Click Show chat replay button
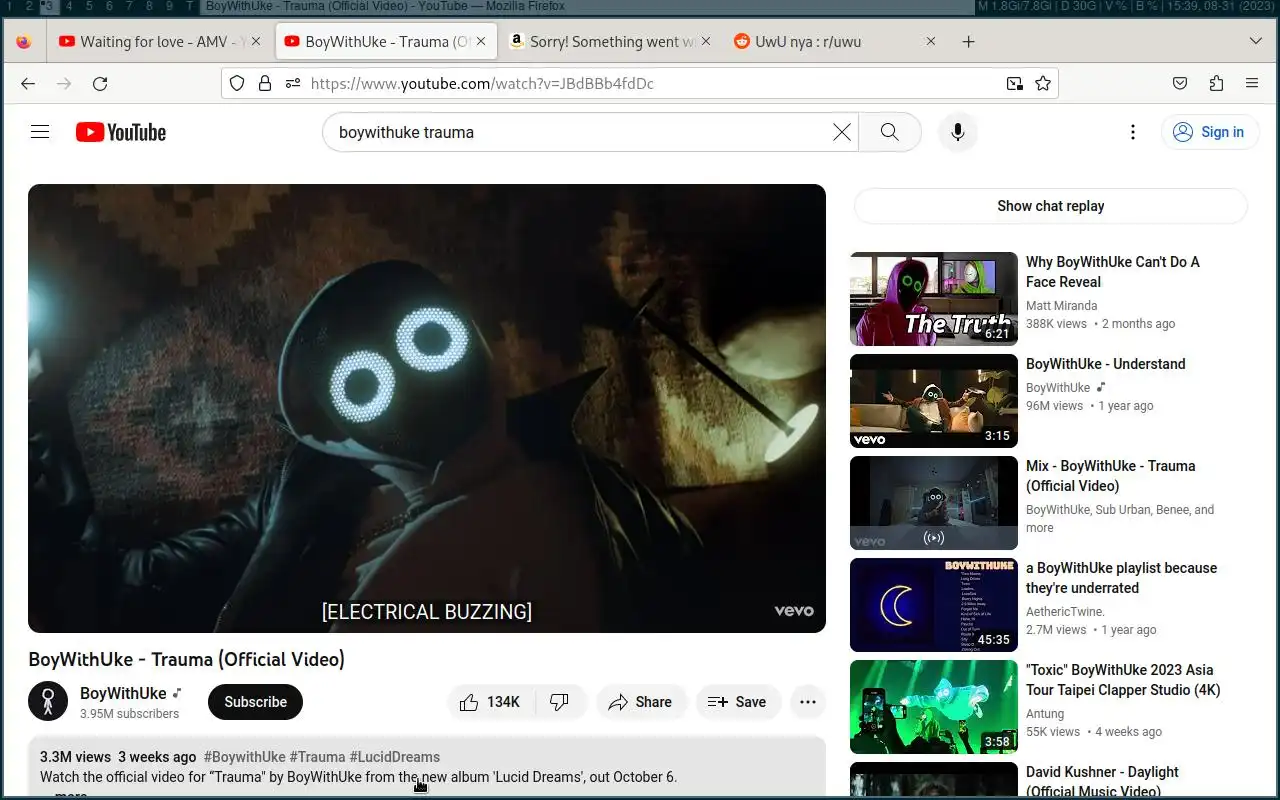1280x800 pixels. 1050,206
